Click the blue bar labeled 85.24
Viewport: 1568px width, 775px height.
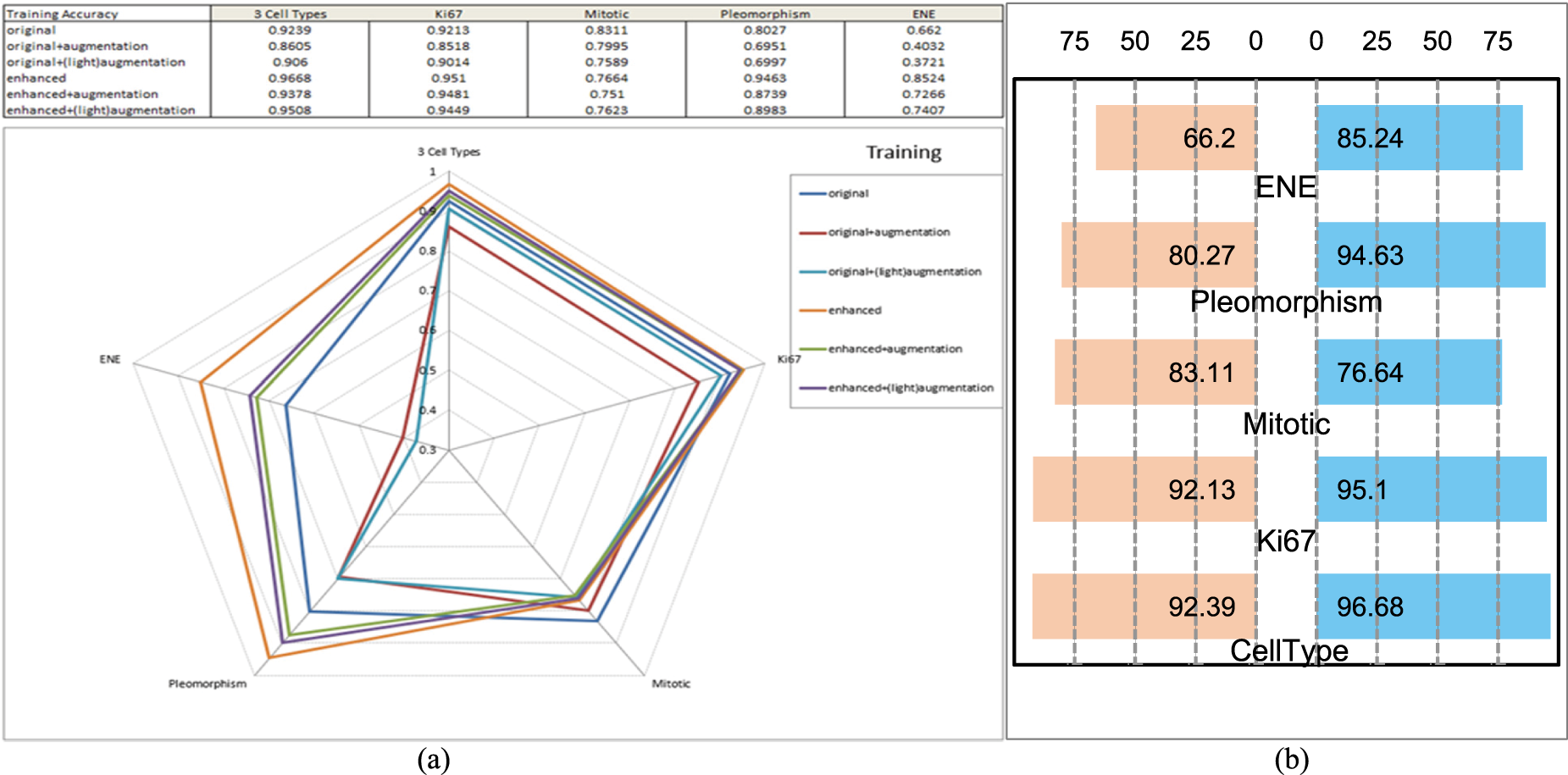point(1419,137)
